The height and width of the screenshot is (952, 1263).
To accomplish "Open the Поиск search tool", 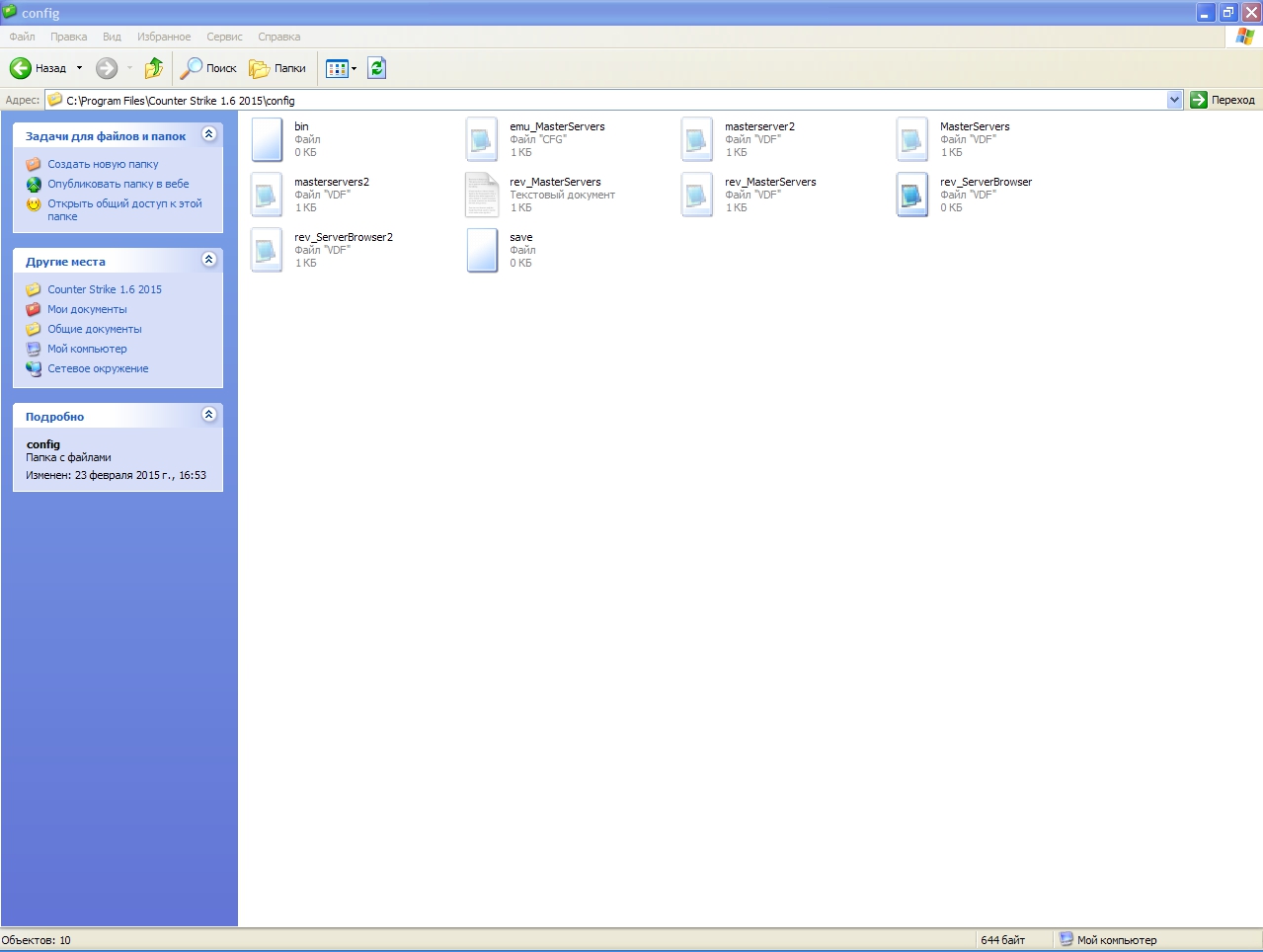I will (x=208, y=68).
